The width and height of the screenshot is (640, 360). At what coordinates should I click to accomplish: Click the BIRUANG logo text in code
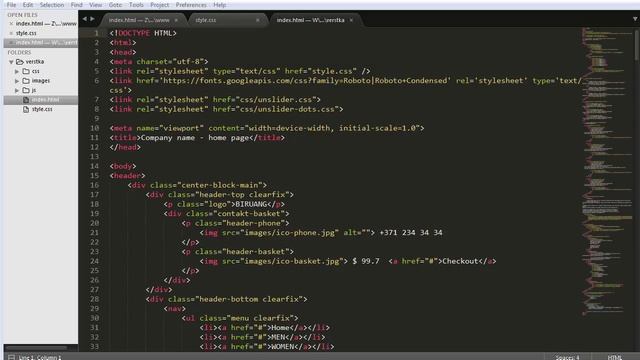[251, 204]
